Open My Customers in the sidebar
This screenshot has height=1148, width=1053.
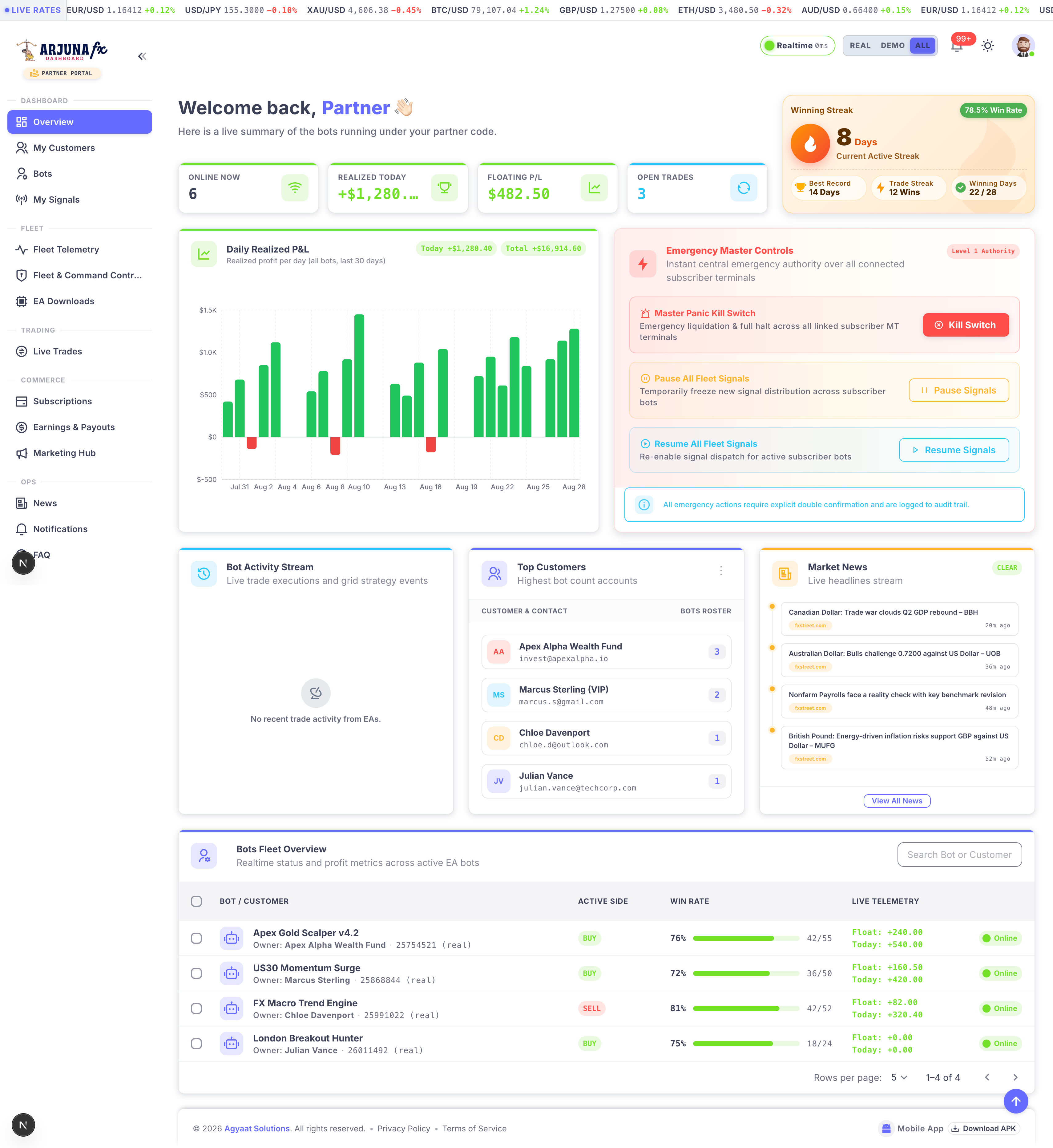pyautogui.click(x=80, y=148)
